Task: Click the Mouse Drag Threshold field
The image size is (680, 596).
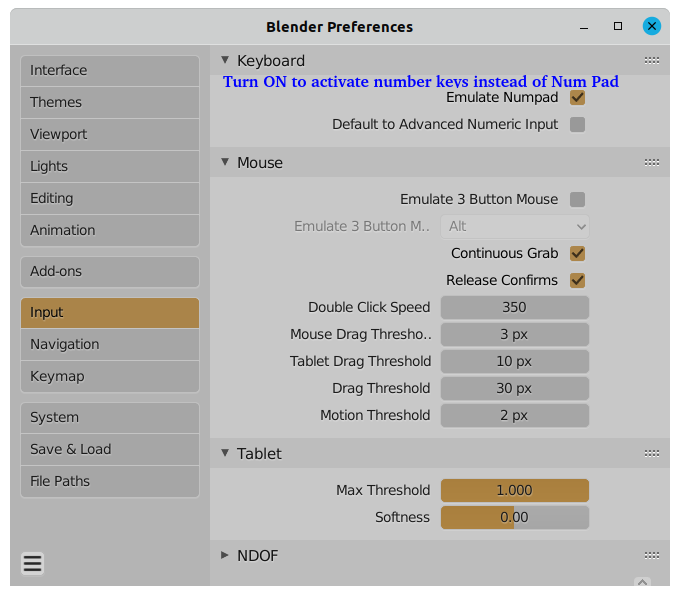Action: point(515,334)
